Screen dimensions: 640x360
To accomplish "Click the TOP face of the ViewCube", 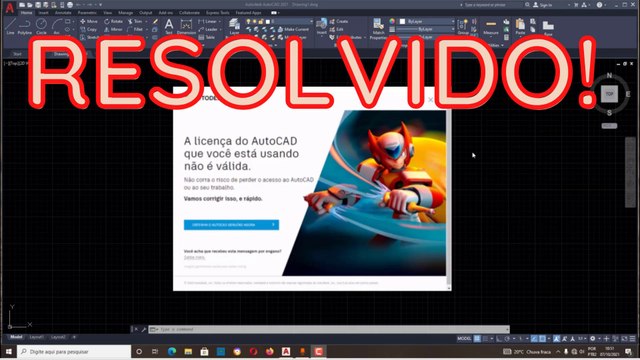I will (609, 94).
